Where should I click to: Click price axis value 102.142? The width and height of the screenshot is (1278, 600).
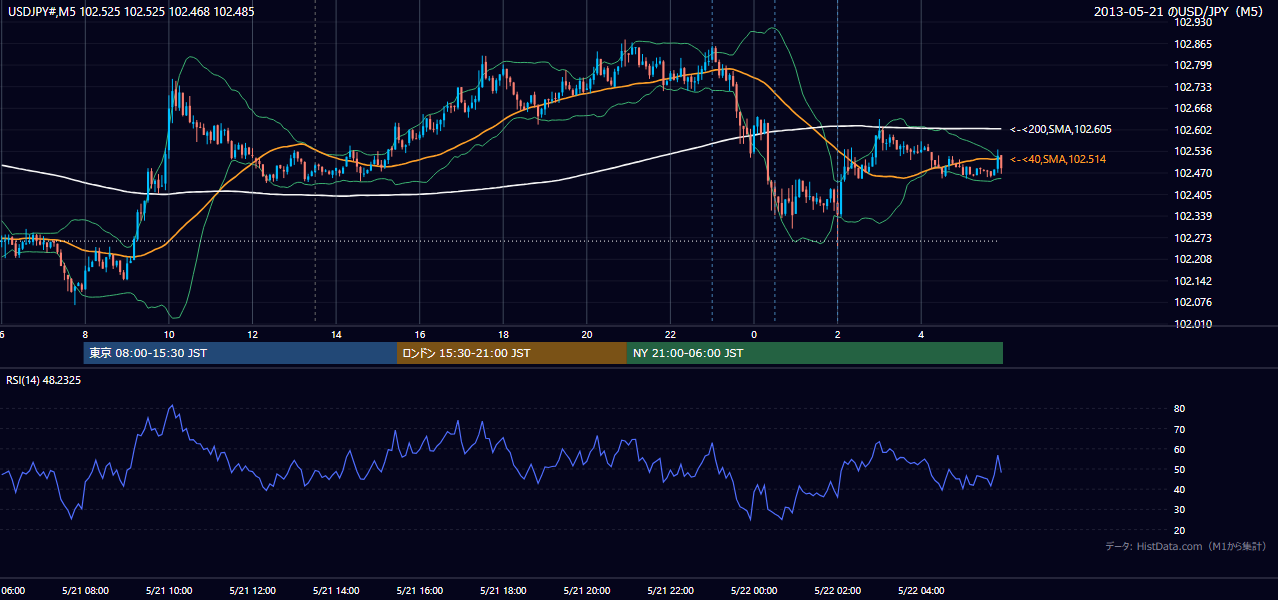(x=1193, y=281)
